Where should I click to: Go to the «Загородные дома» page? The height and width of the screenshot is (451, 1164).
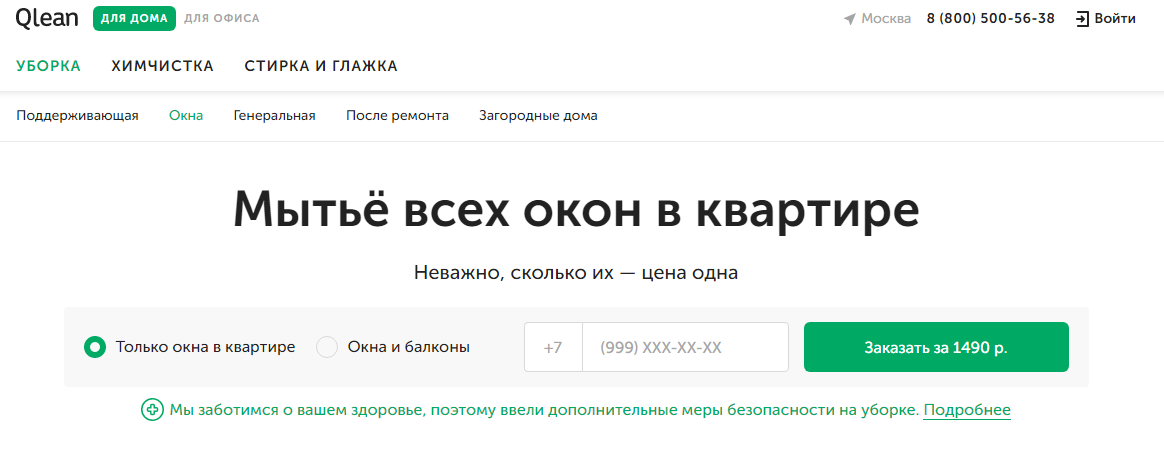tap(538, 116)
